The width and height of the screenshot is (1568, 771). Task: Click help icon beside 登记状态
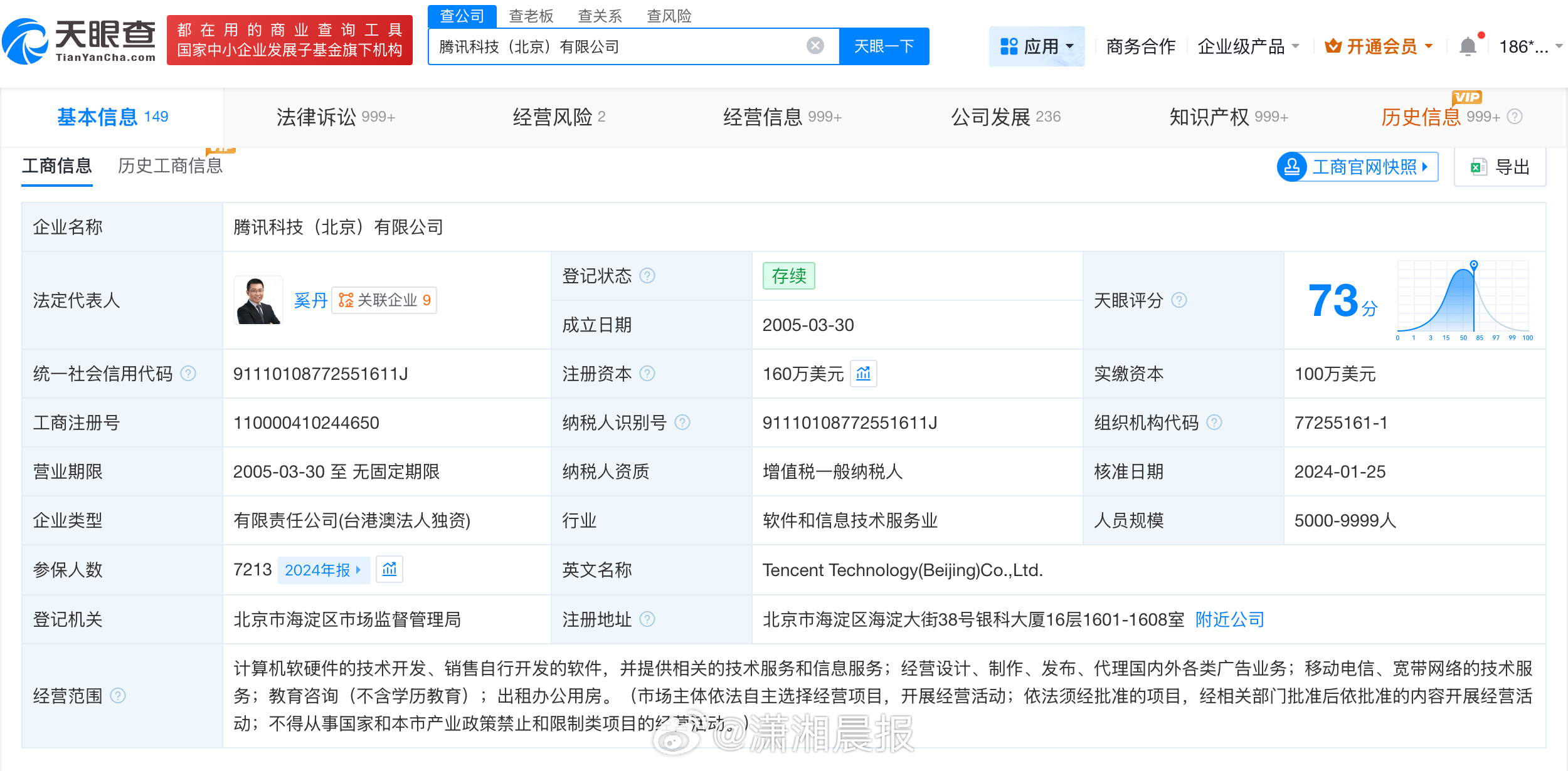(647, 276)
